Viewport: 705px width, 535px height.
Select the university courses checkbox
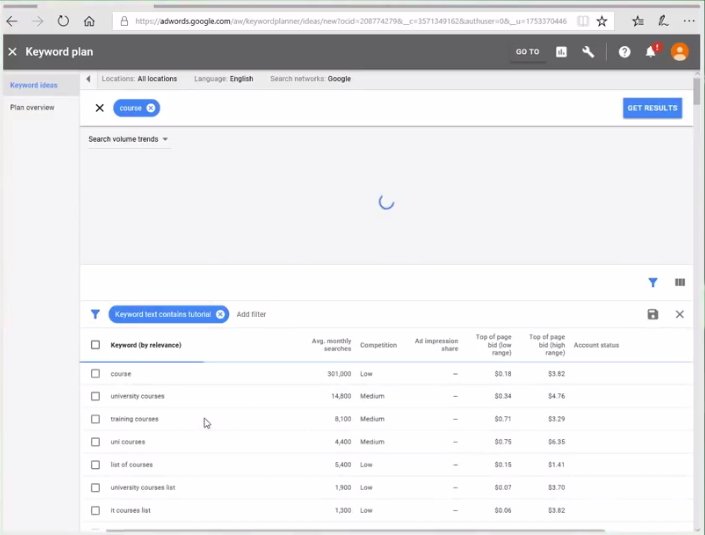pos(95,396)
